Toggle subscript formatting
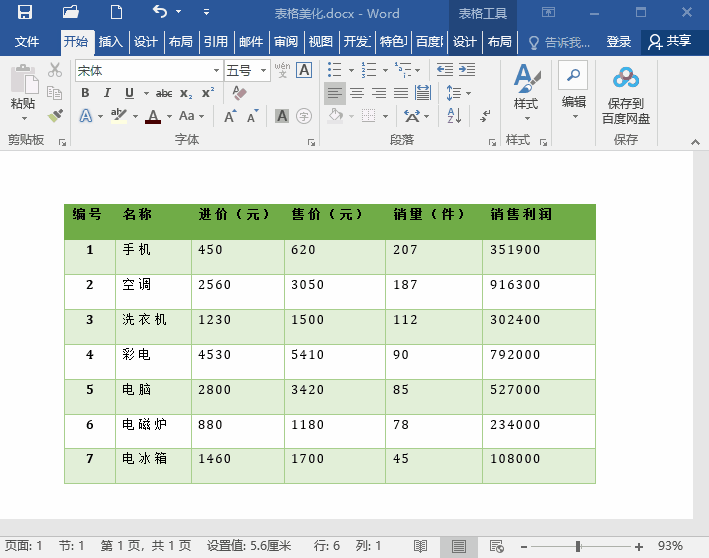The width and height of the screenshot is (709, 558). click(186, 93)
